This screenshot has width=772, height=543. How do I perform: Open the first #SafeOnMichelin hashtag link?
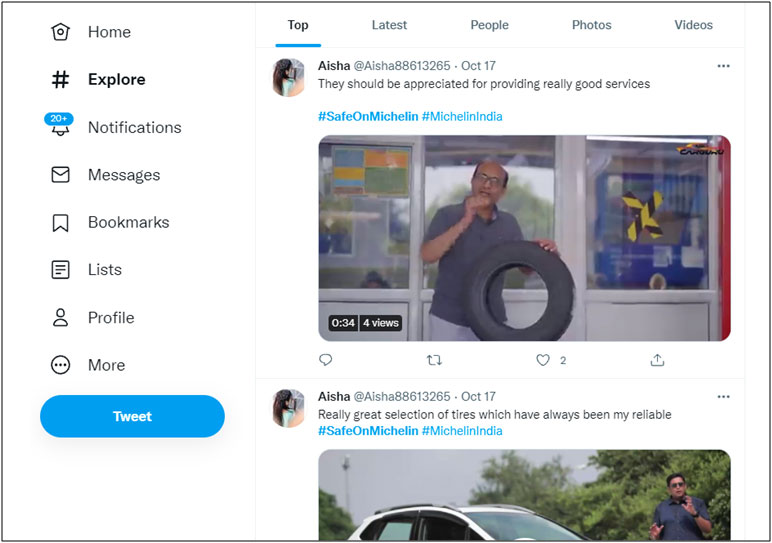coord(368,117)
